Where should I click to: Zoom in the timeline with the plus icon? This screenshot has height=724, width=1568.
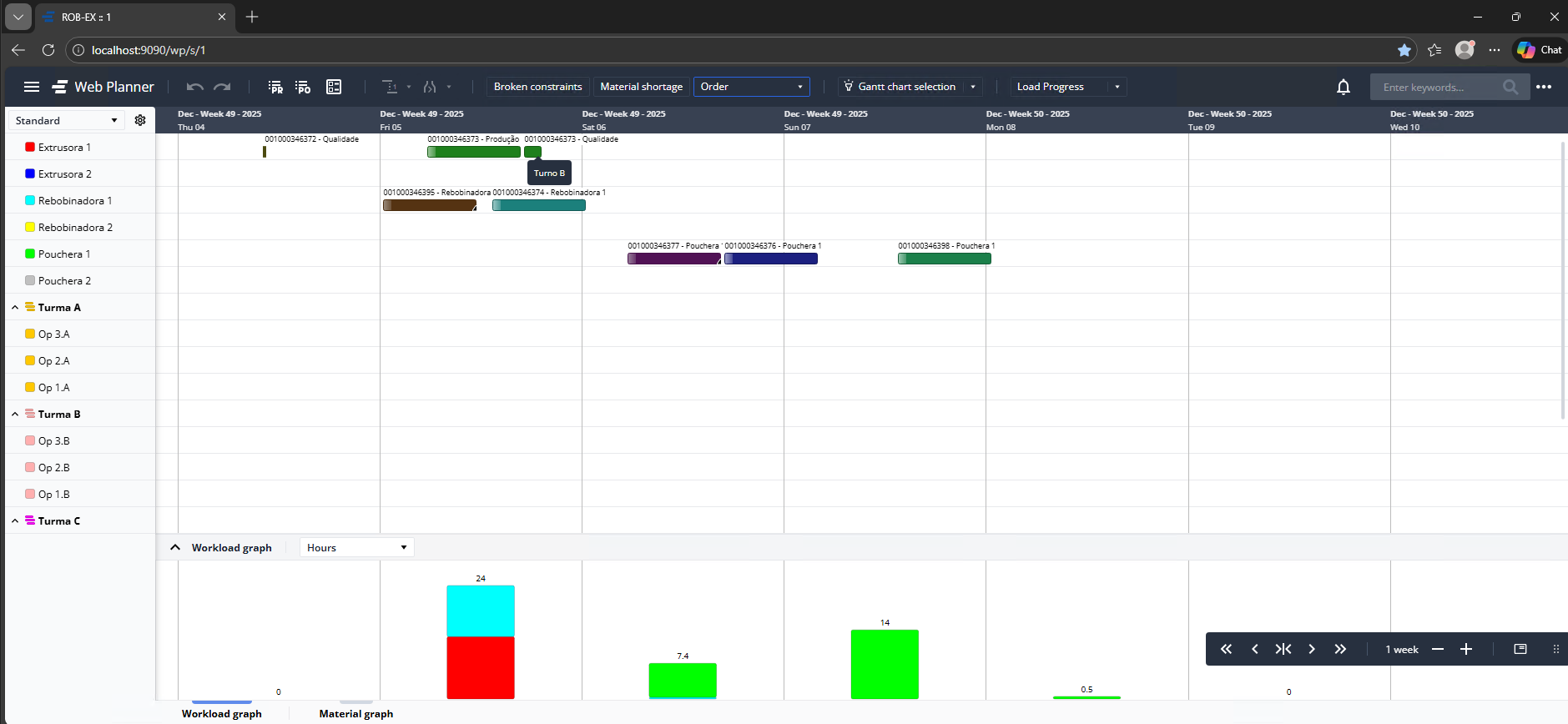tap(1466, 649)
